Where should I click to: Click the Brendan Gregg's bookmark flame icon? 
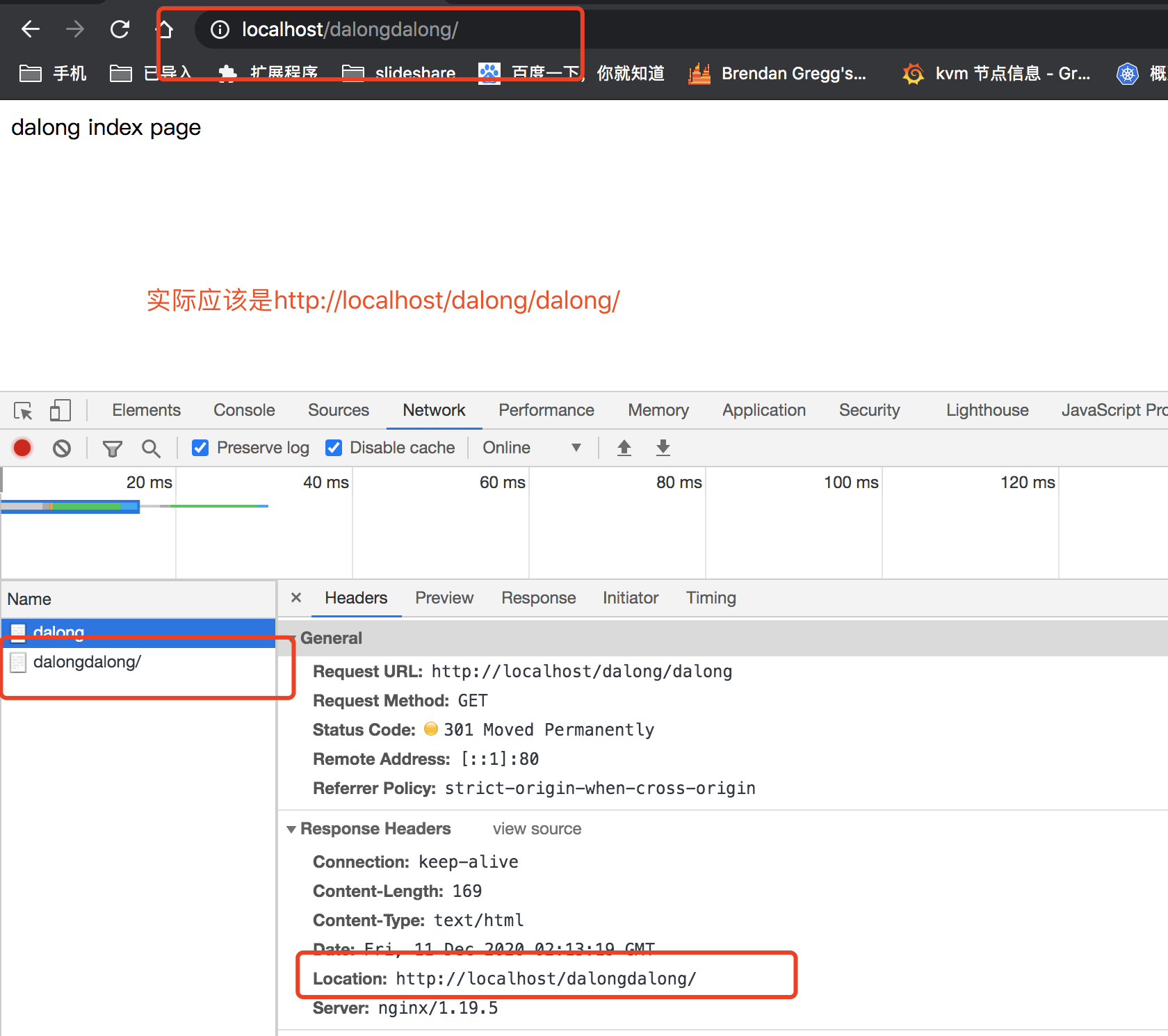pyautogui.click(x=699, y=73)
